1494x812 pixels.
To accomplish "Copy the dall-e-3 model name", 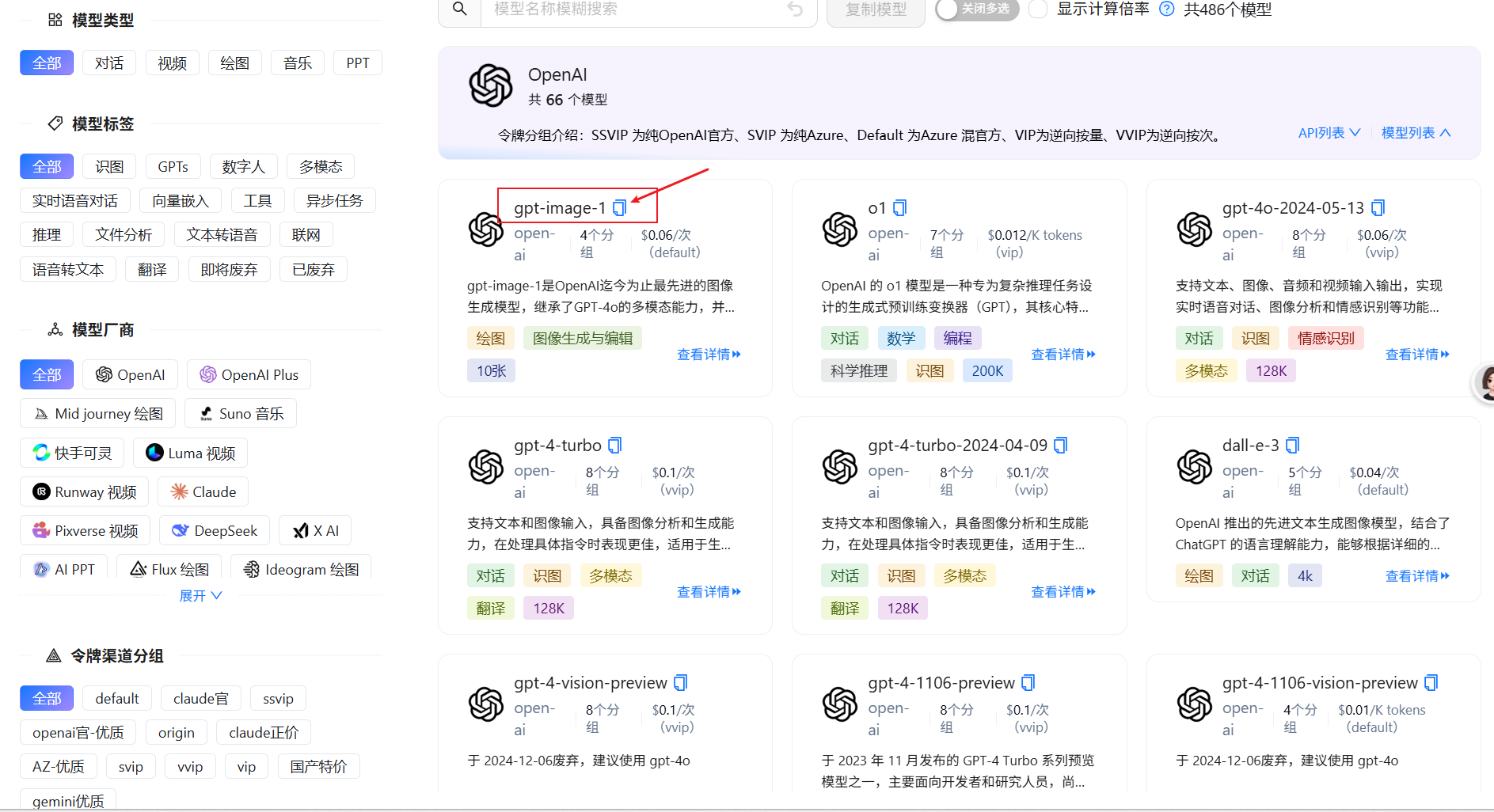I will point(1292,446).
